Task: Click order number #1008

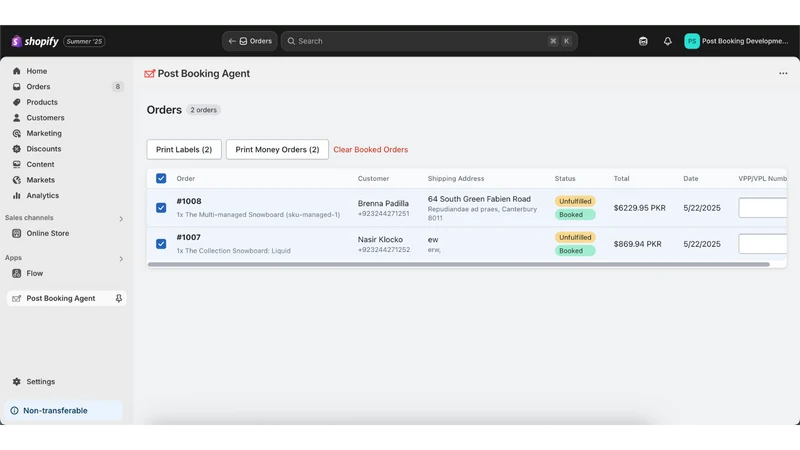Action: click(189, 202)
